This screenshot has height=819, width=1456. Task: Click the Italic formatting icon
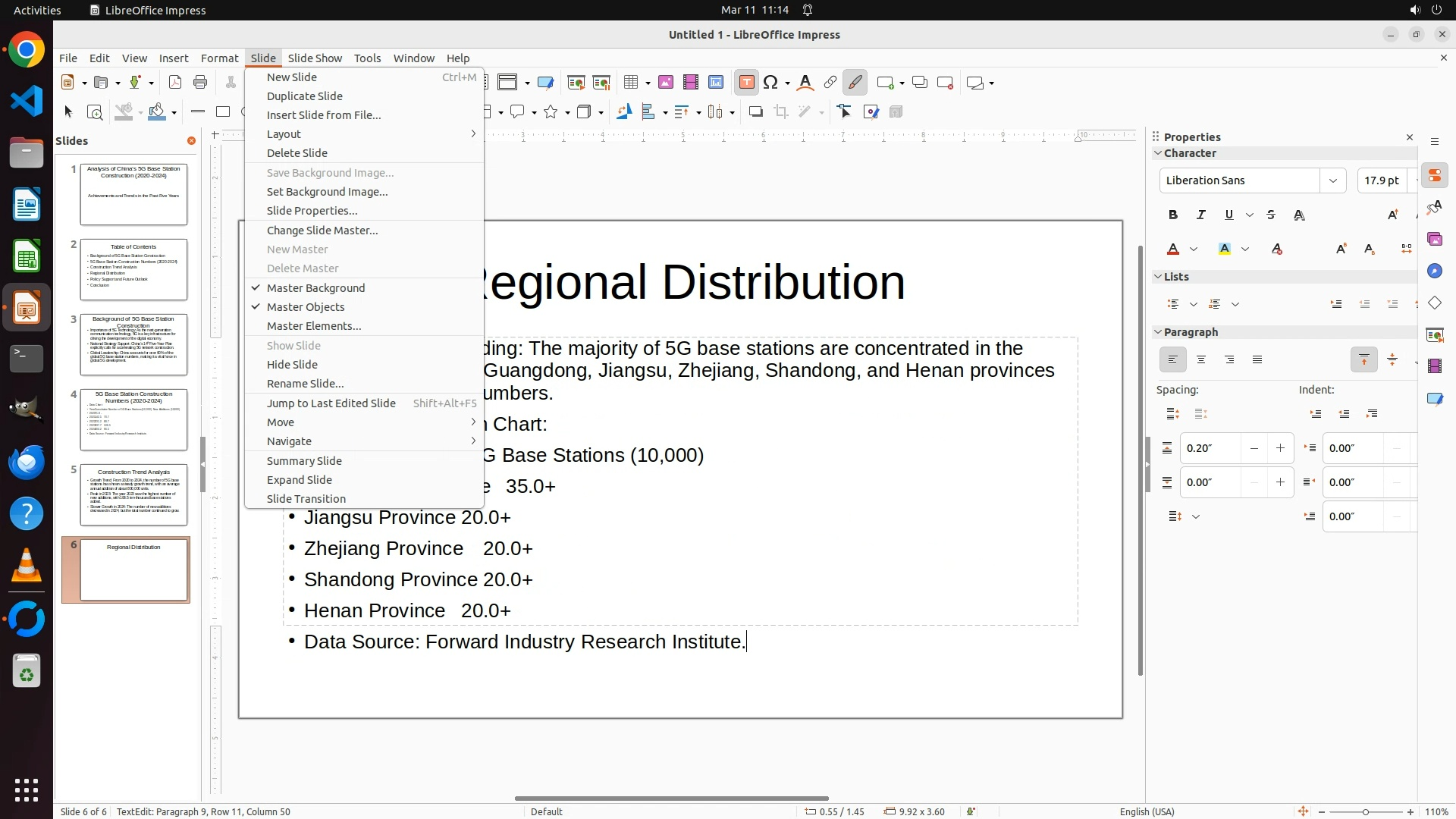[1201, 215]
